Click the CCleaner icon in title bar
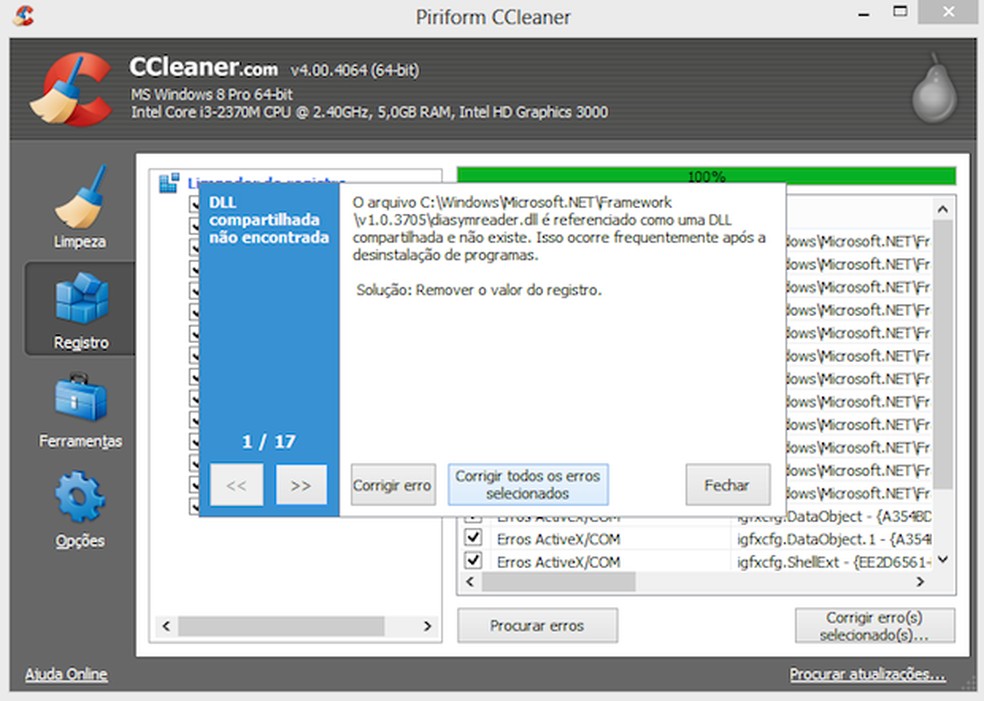This screenshot has height=701, width=984. [x=24, y=15]
